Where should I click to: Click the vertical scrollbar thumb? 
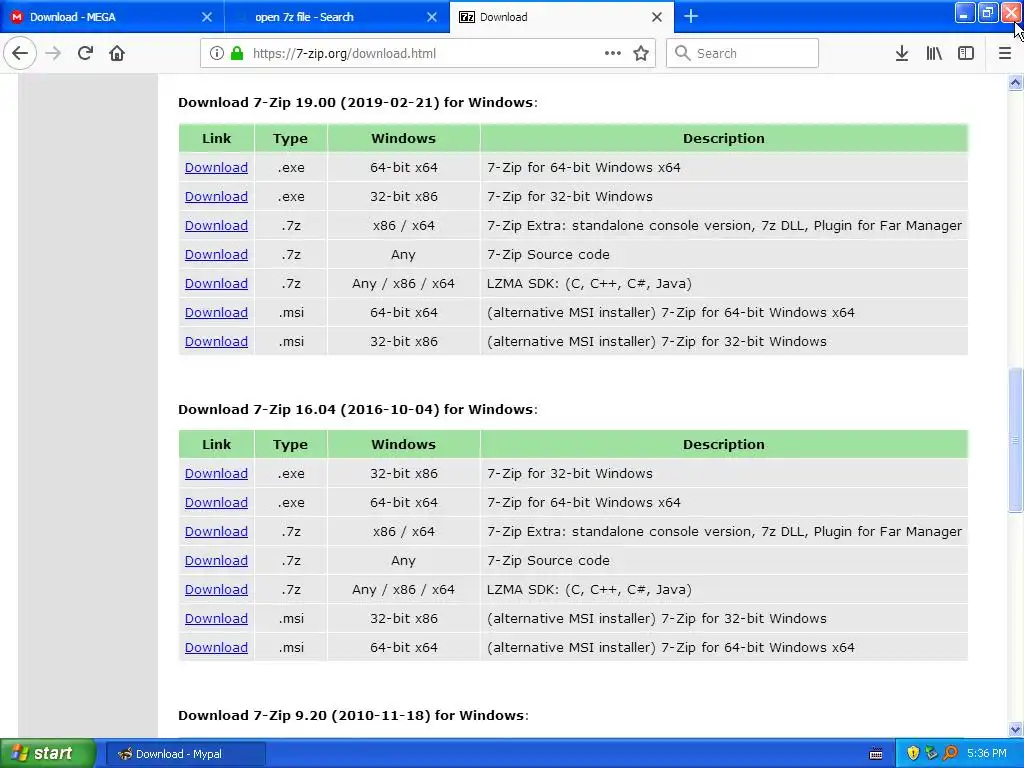pos(1015,440)
